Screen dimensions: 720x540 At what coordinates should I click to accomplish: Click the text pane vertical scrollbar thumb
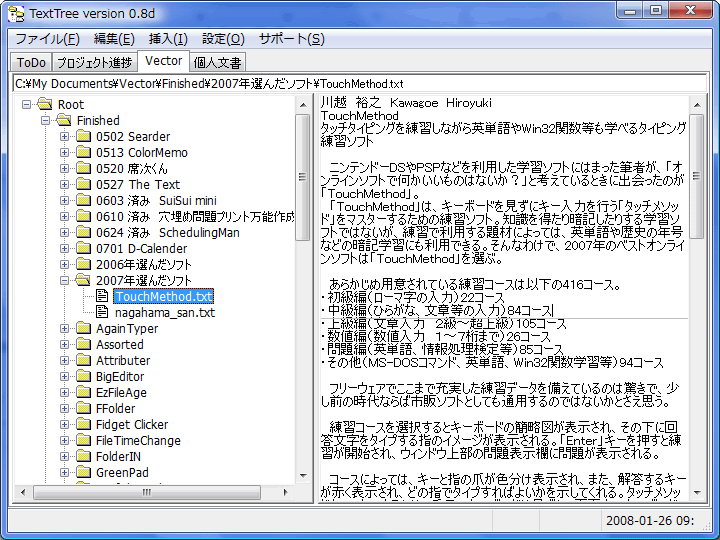coord(697,176)
